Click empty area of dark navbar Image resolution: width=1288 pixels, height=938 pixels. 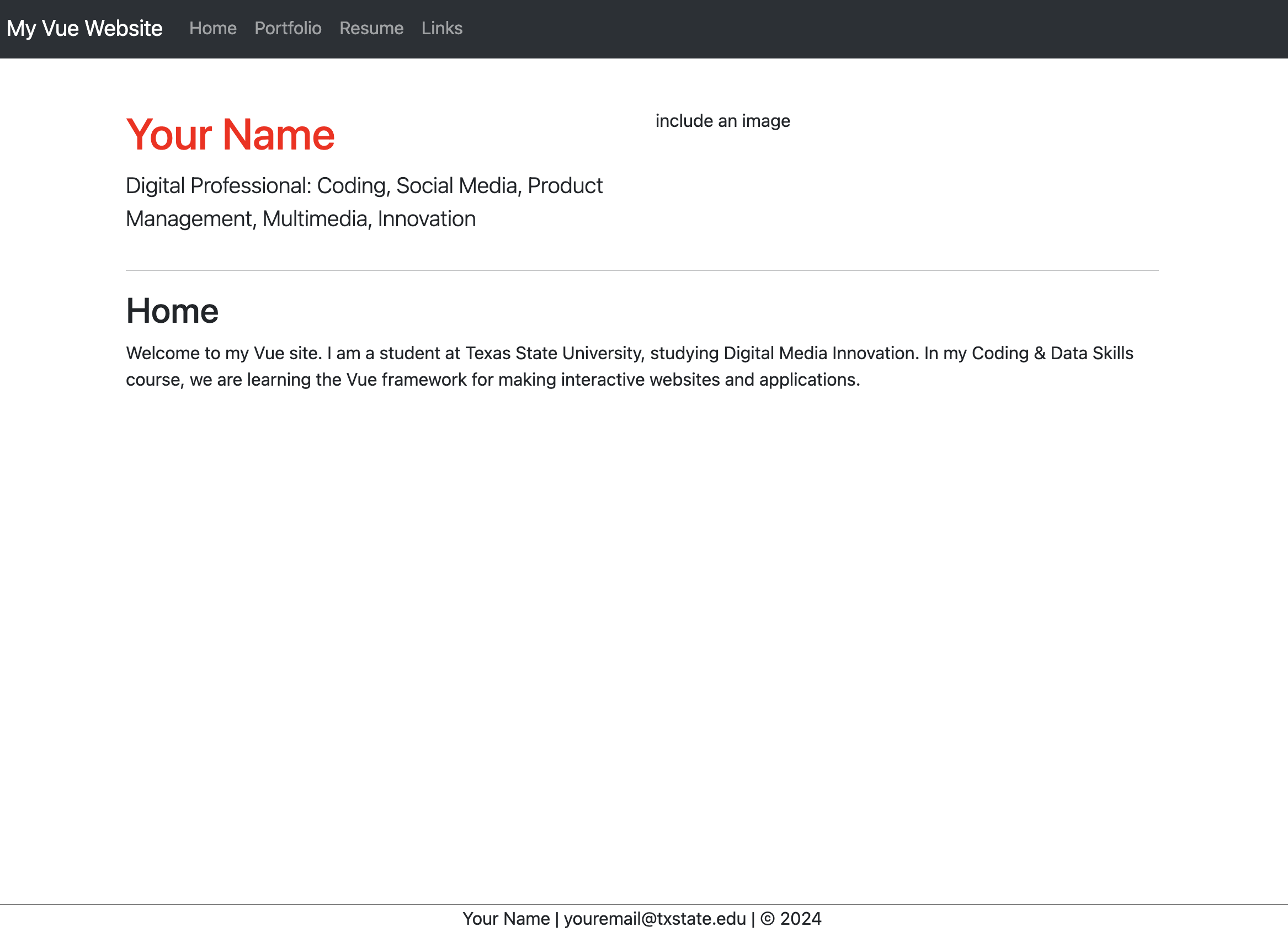click(x=852, y=28)
